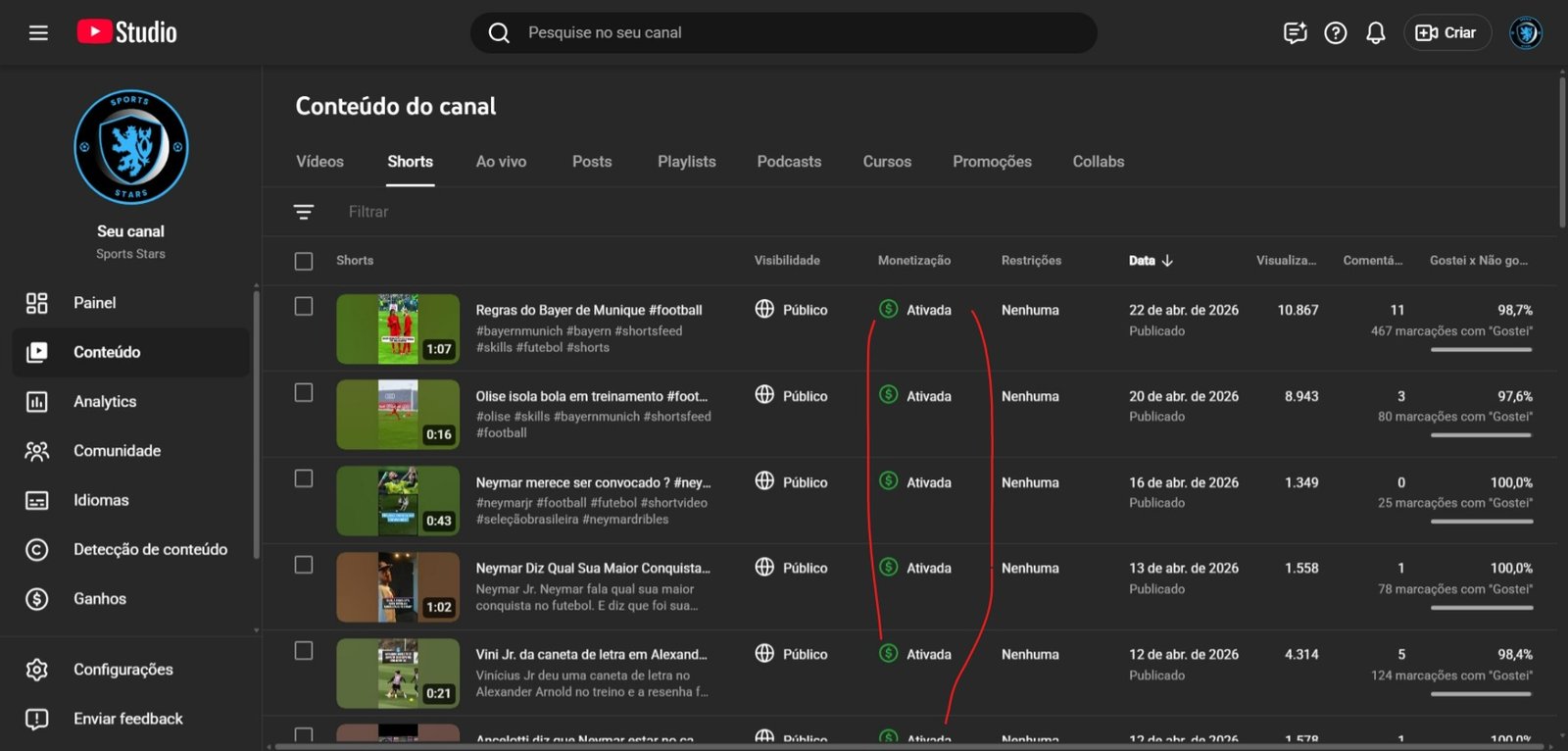Switch to the Vídeos tab
This screenshot has width=1568, height=751.
(319, 162)
